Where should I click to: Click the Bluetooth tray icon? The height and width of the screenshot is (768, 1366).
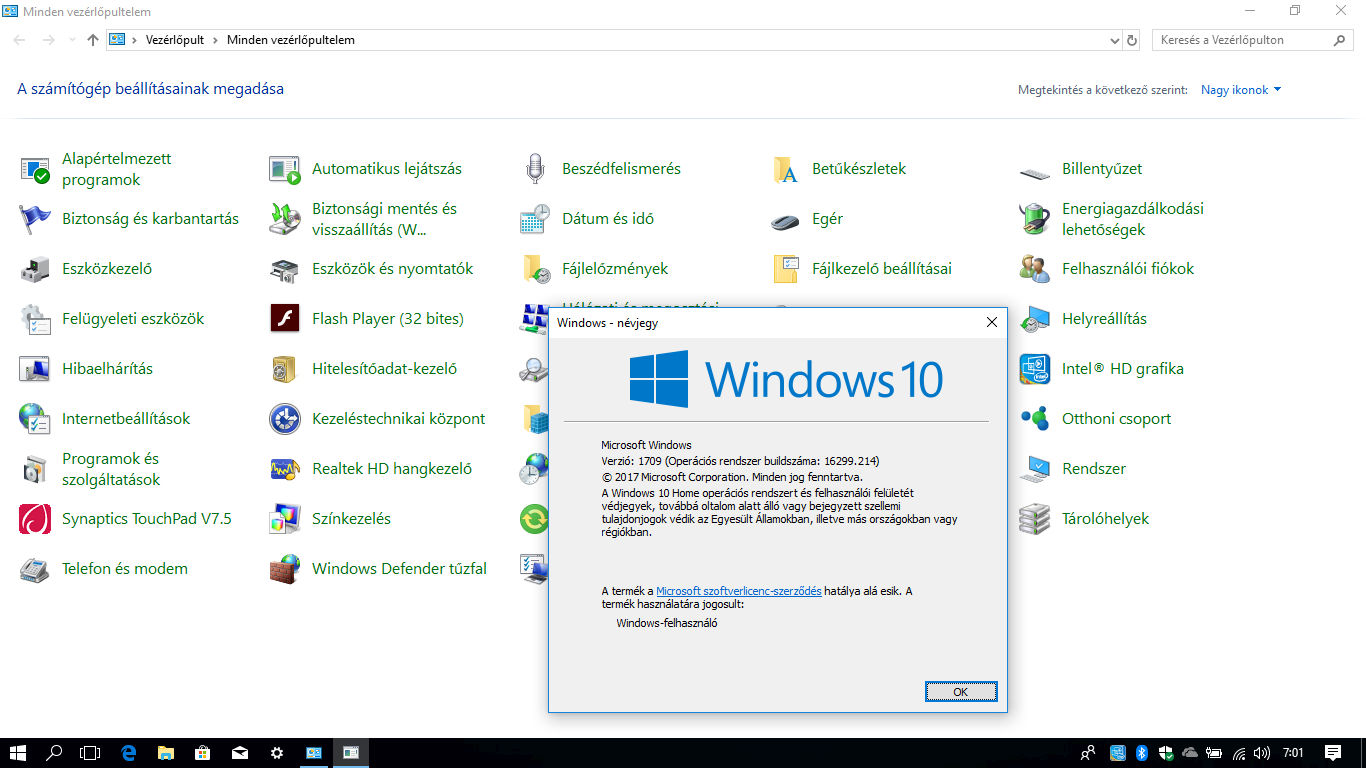pyautogui.click(x=1141, y=753)
